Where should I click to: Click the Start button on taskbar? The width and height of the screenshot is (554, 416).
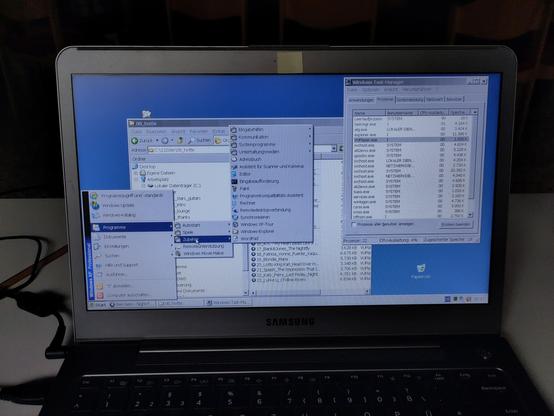click(98, 304)
